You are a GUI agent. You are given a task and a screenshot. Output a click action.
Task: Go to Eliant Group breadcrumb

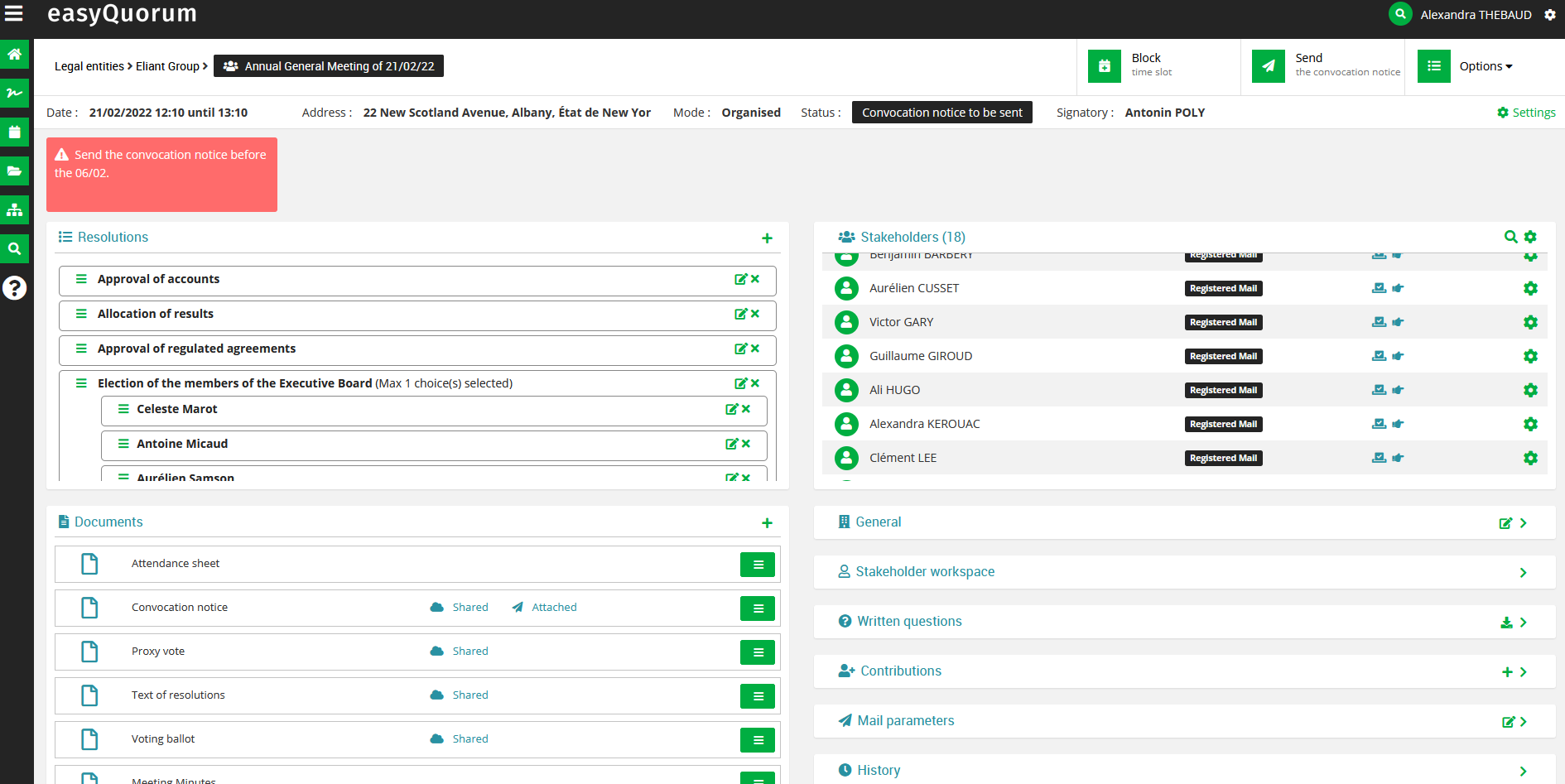pyautogui.click(x=167, y=66)
